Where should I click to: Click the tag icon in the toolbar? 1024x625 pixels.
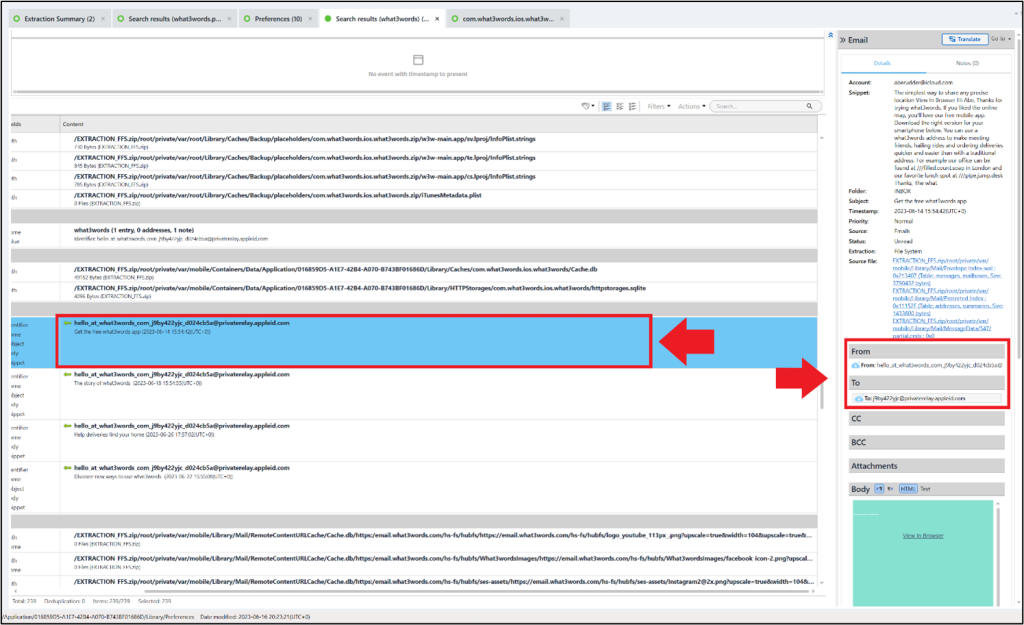[x=585, y=104]
